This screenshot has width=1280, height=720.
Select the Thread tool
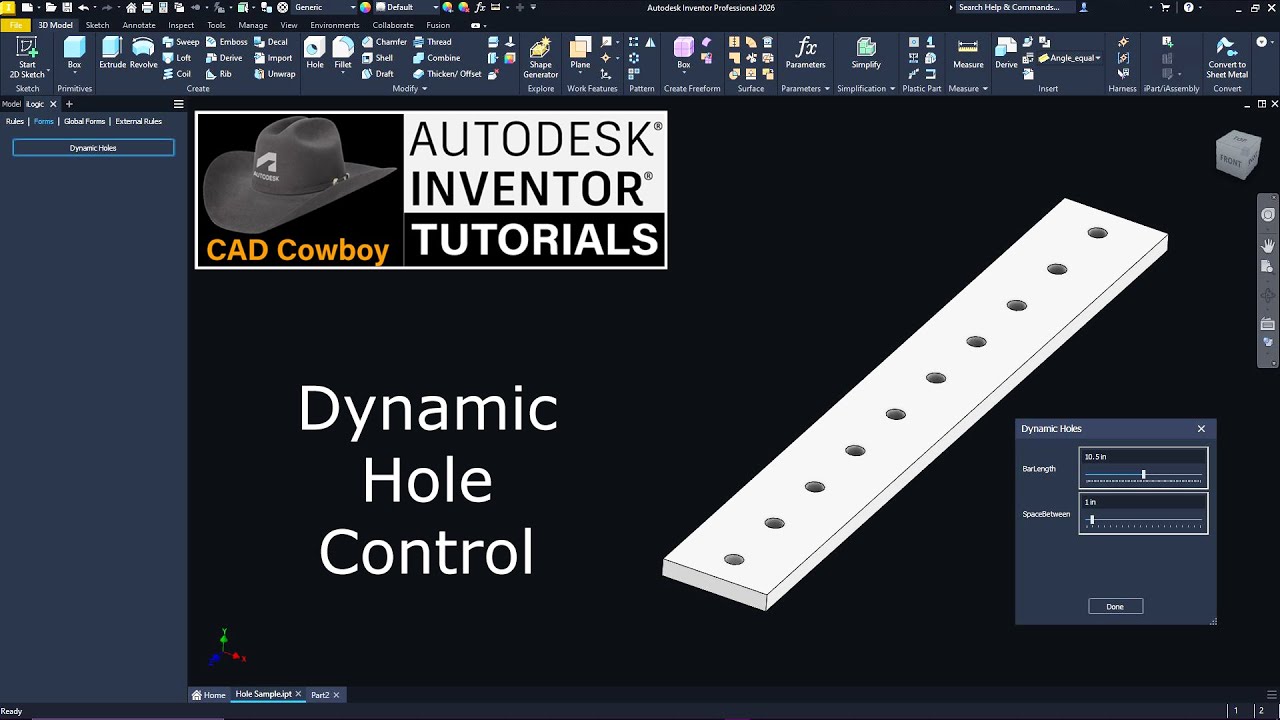pos(431,42)
